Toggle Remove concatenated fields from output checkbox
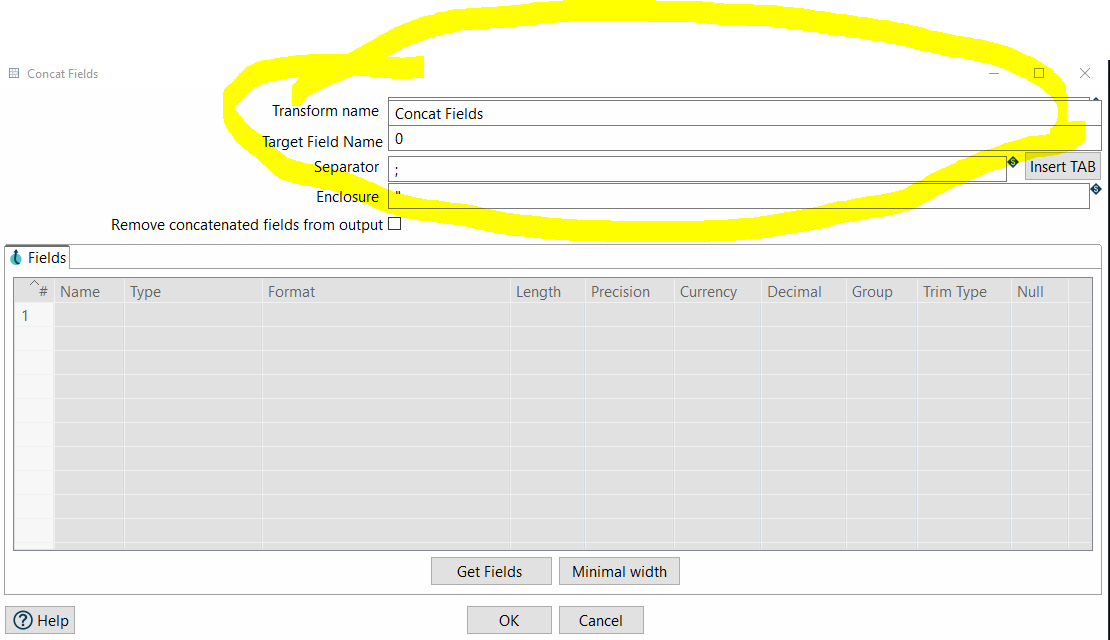The width and height of the screenshot is (1110, 640). click(x=395, y=224)
